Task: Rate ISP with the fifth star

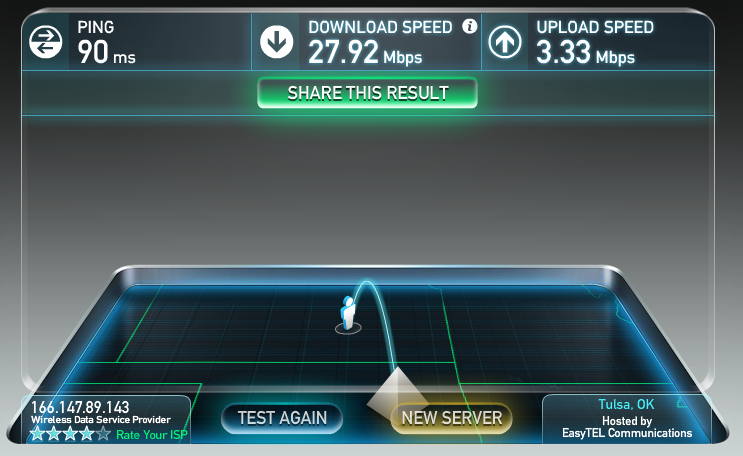Action: (x=103, y=434)
